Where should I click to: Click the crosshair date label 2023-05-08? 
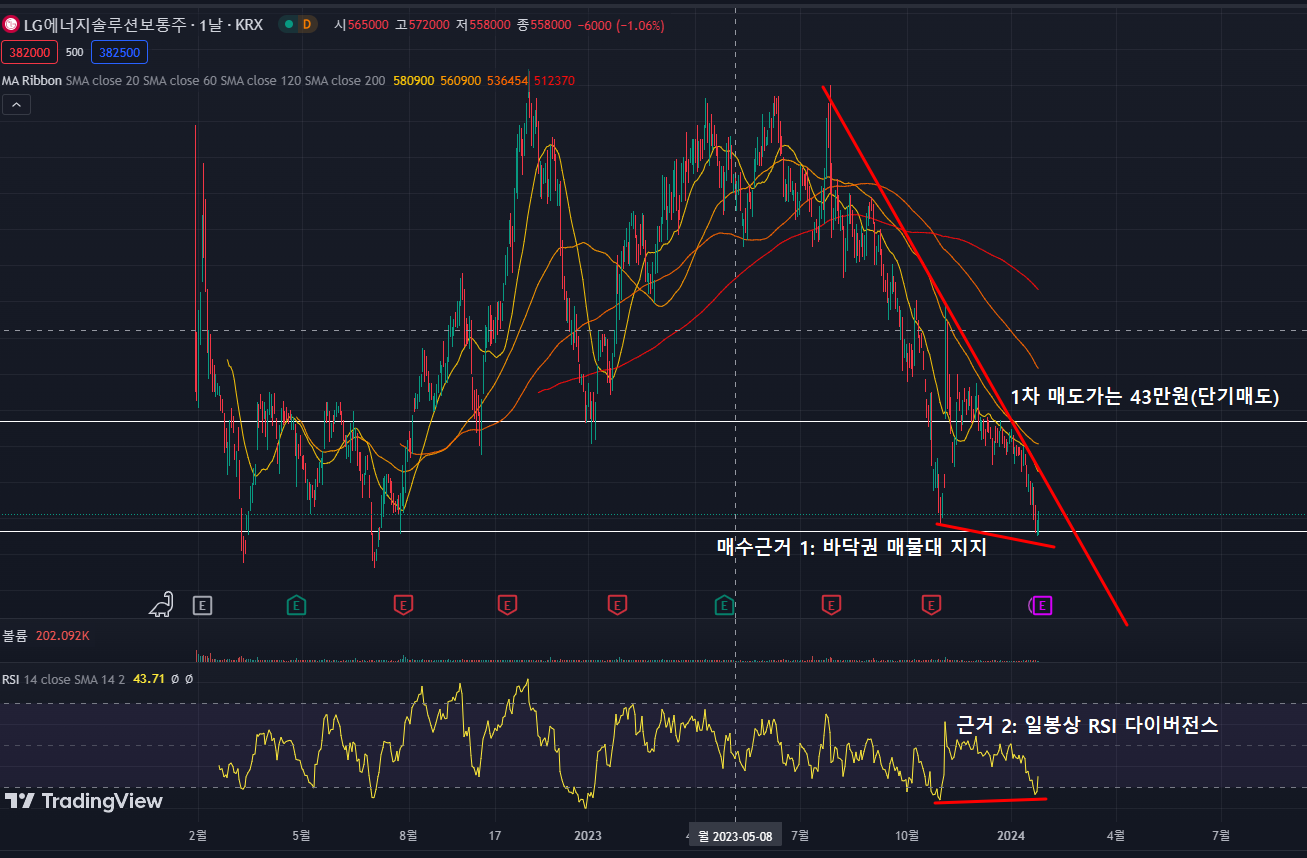[735, 836]
